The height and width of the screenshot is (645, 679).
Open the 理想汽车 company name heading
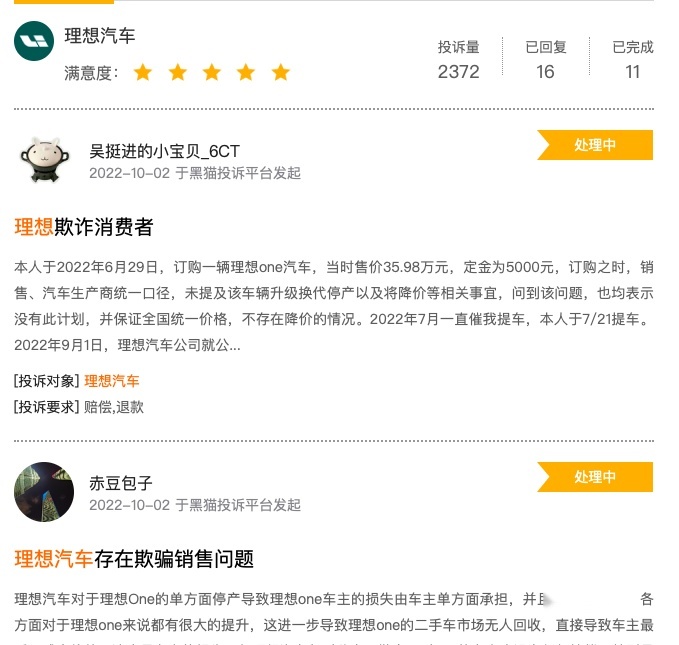[x=100, y=36]
